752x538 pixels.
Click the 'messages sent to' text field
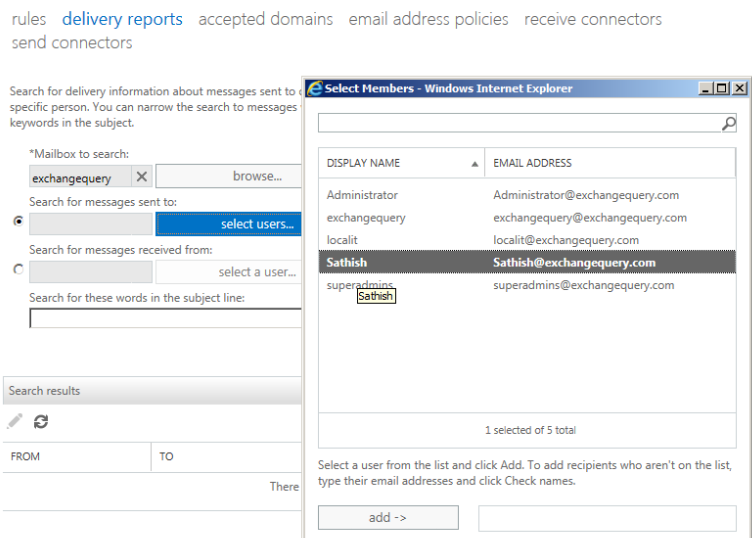91,224
